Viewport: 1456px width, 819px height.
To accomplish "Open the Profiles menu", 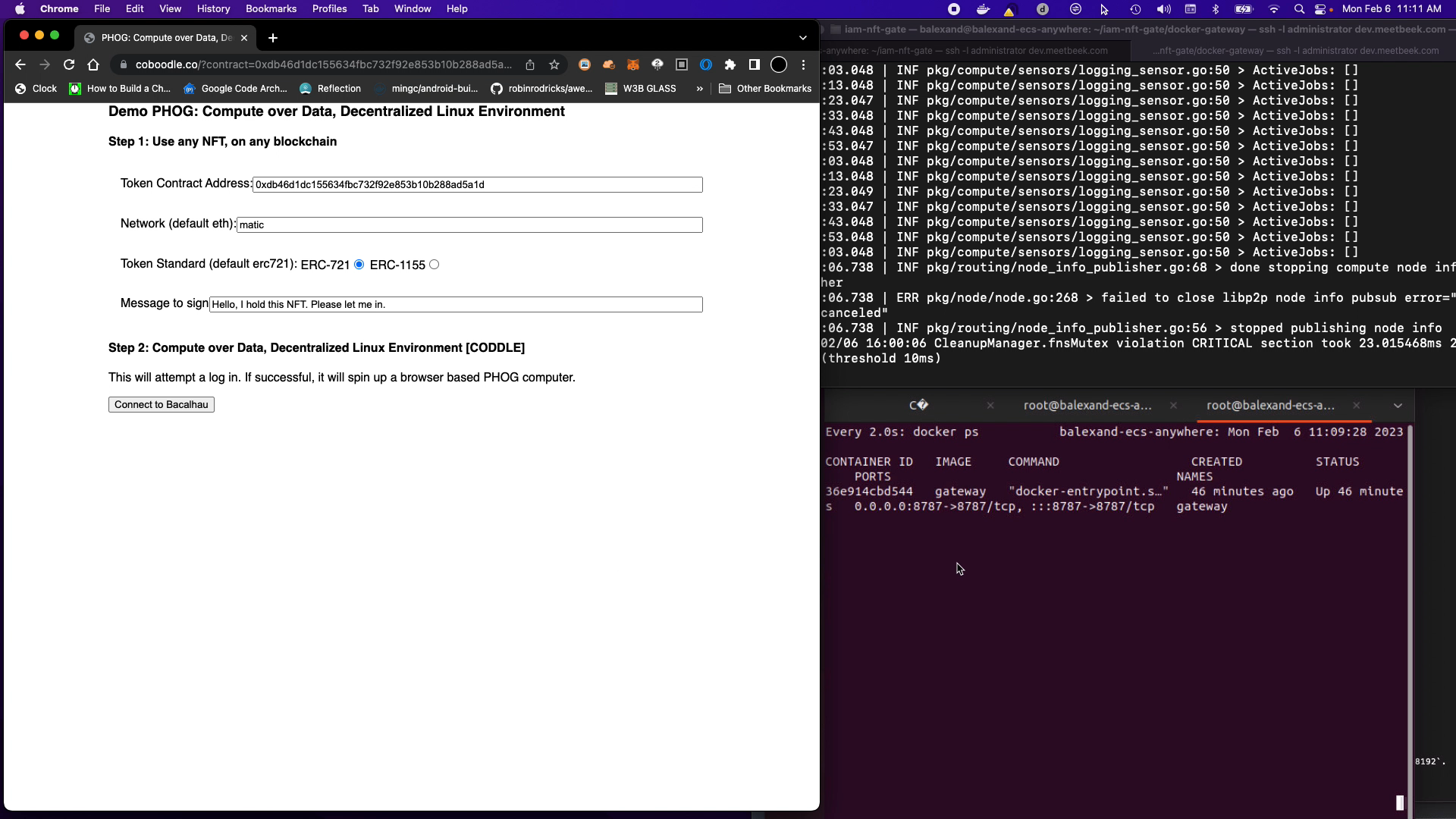I will [x=330, y=9].
